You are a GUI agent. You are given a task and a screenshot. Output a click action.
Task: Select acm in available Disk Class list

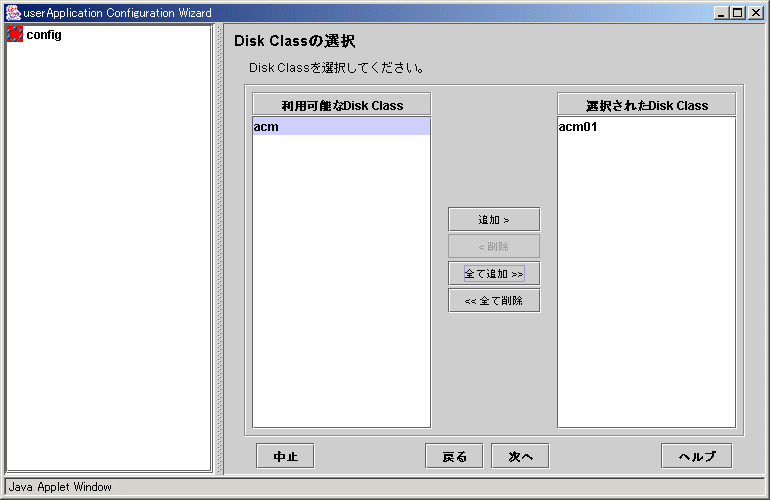coord(341,126)
